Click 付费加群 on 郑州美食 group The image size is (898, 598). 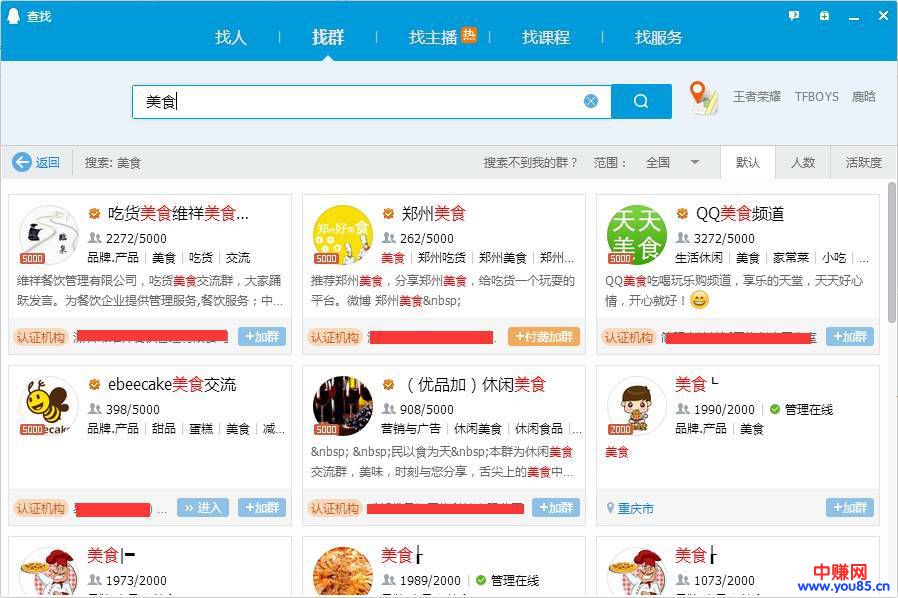543,337
